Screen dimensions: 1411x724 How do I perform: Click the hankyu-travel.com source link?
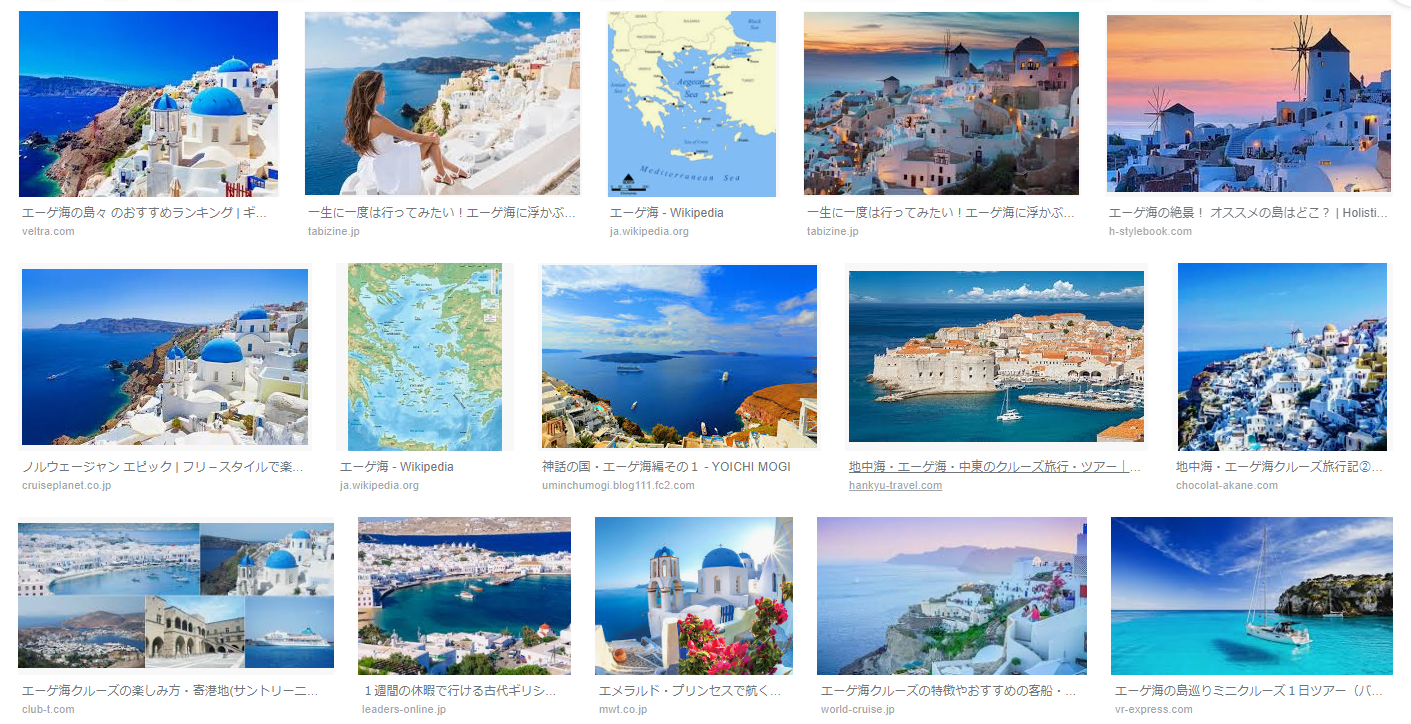pyautogui.click(x=895, y=485)
